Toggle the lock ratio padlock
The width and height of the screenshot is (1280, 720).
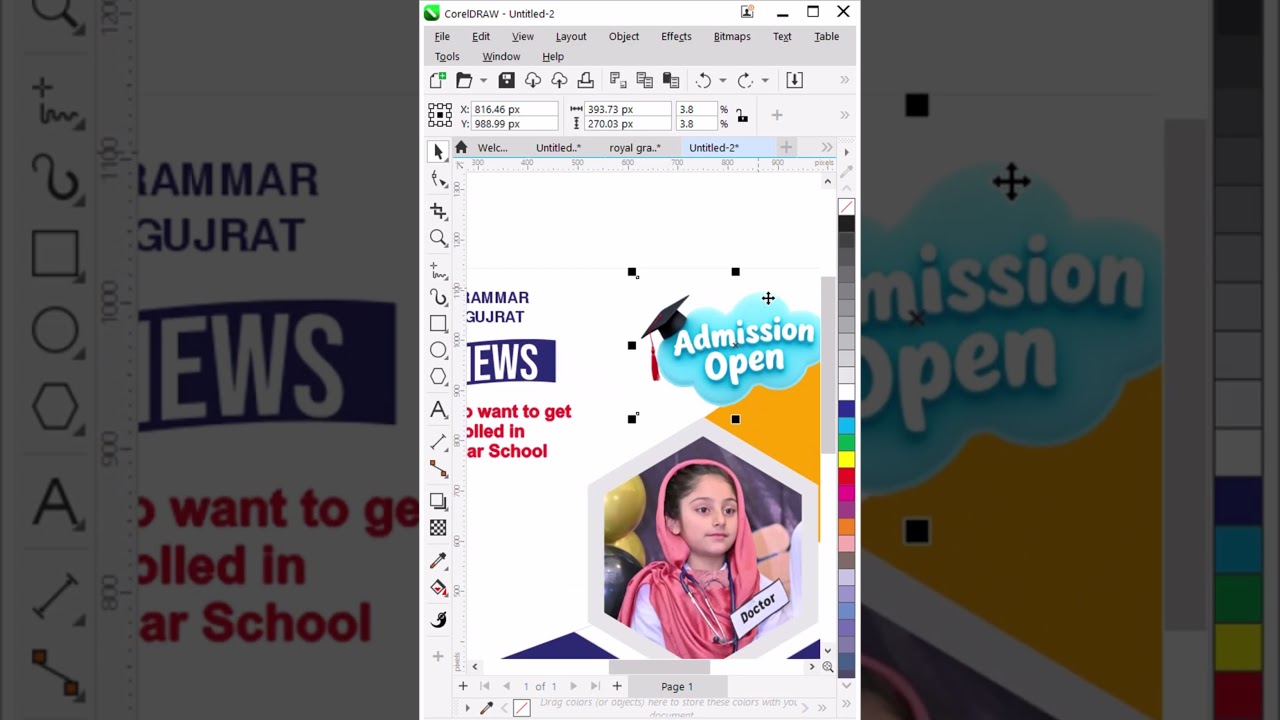742,116
